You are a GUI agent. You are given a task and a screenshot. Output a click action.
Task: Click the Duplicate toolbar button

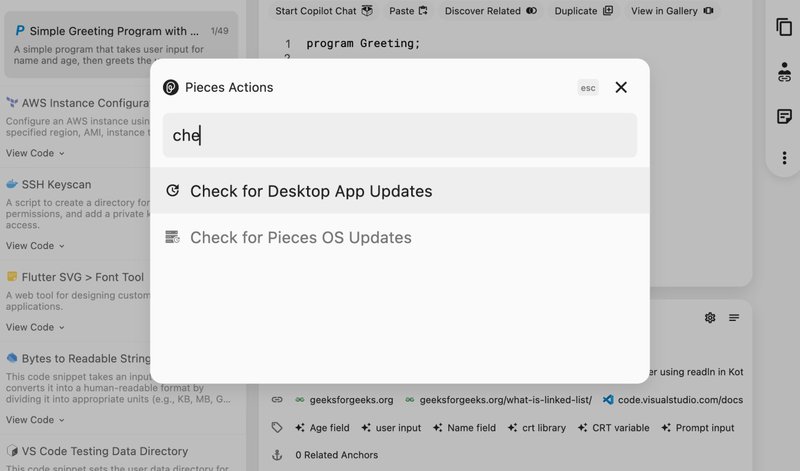click(584, 11)
